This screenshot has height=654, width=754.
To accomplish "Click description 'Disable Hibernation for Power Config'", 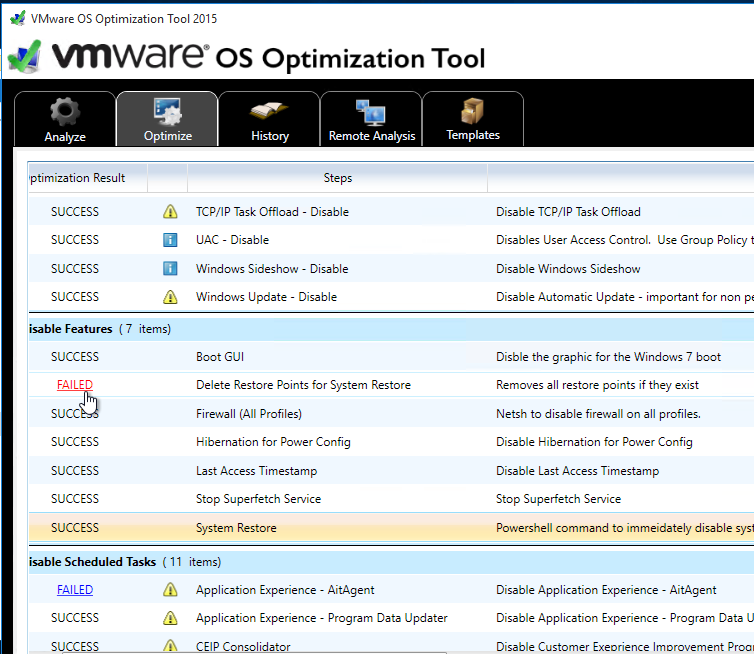I will coord(594,441).
